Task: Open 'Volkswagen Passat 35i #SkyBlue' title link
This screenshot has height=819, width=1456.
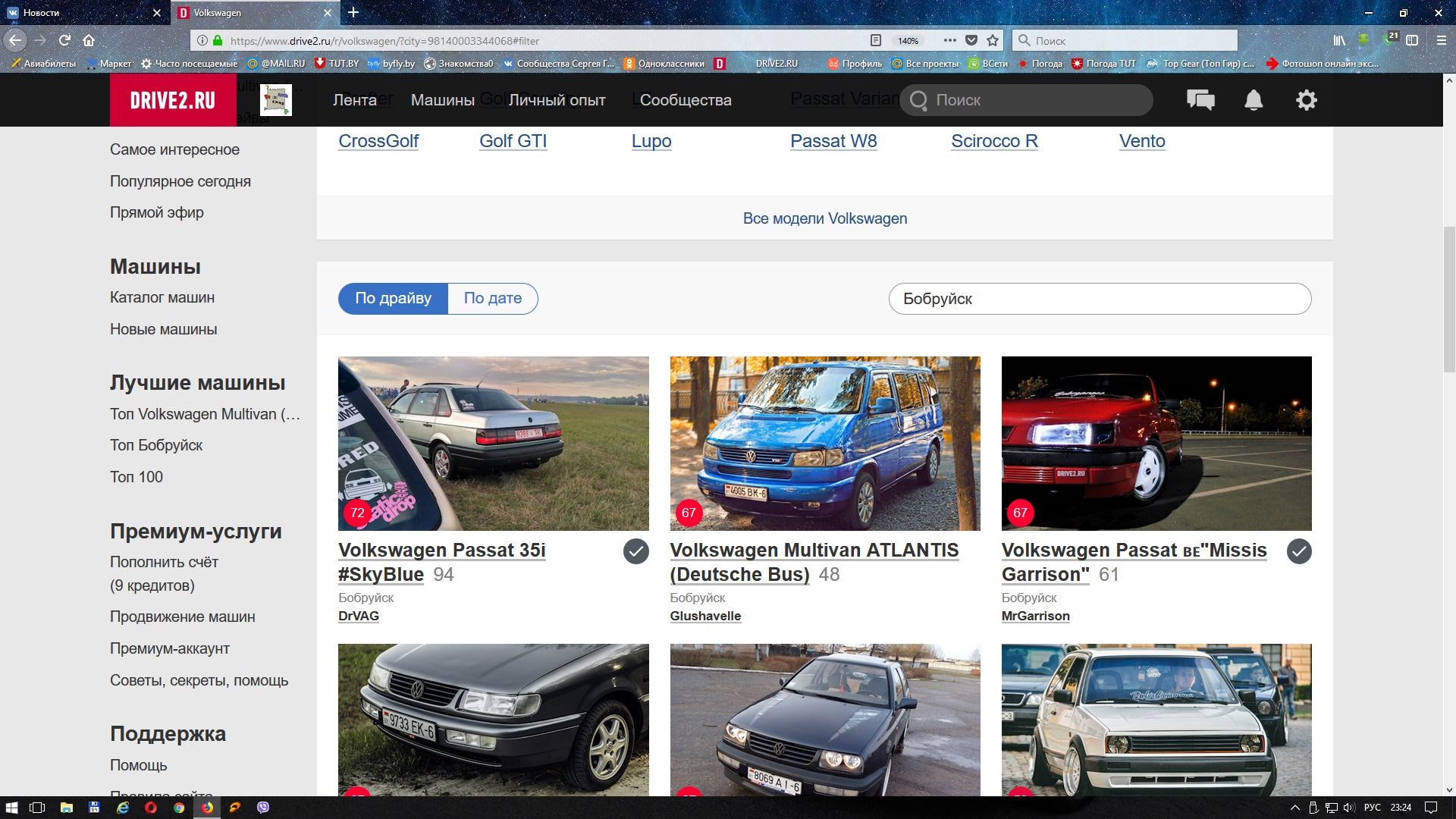Action: (442, 562)
